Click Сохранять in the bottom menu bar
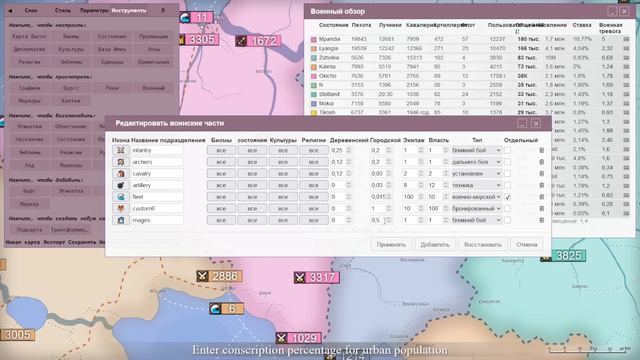Screen dimensions: 640x360 pyautogui.click(x=82, y=242)
